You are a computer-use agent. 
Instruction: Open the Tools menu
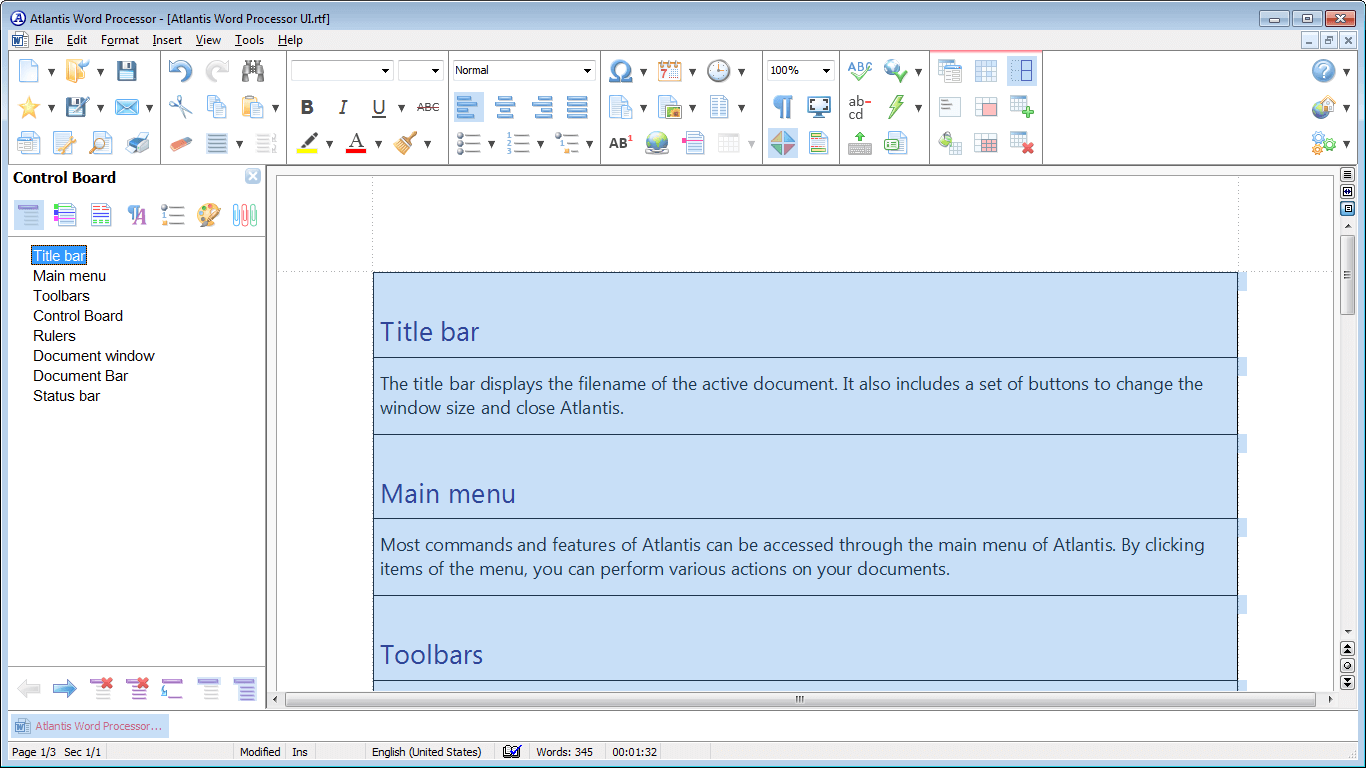[249, 40]
